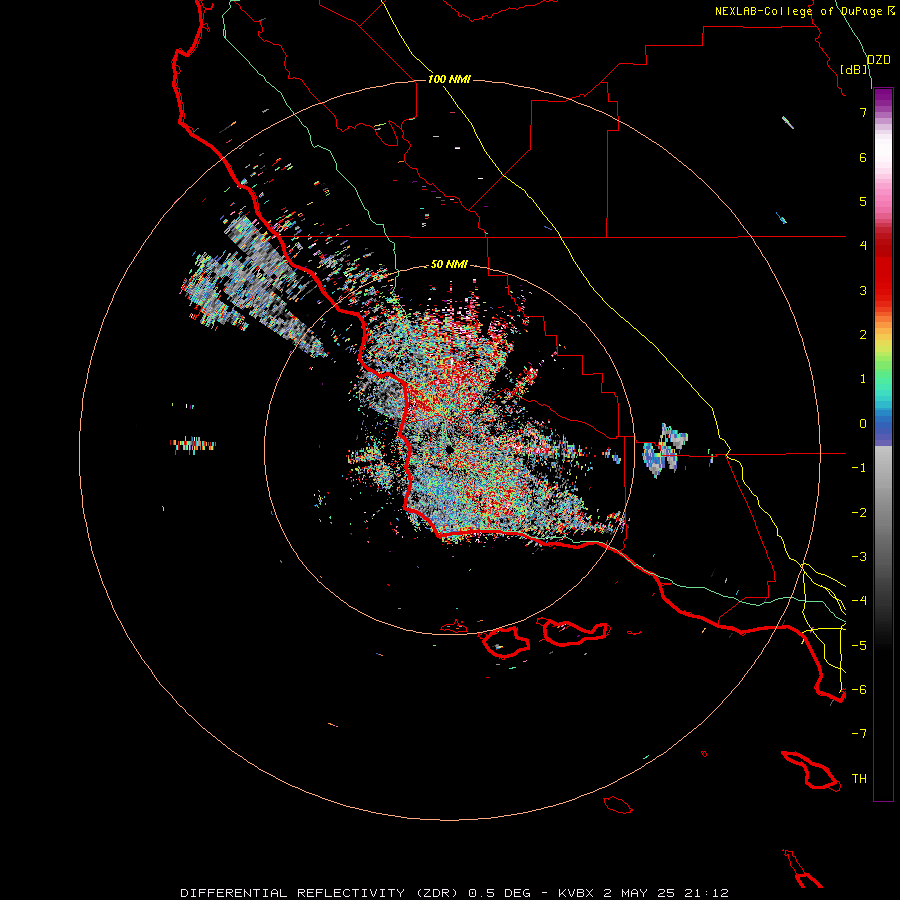
Task: Click the 0.5 DEG elevation text
Action: pos(499,893)
